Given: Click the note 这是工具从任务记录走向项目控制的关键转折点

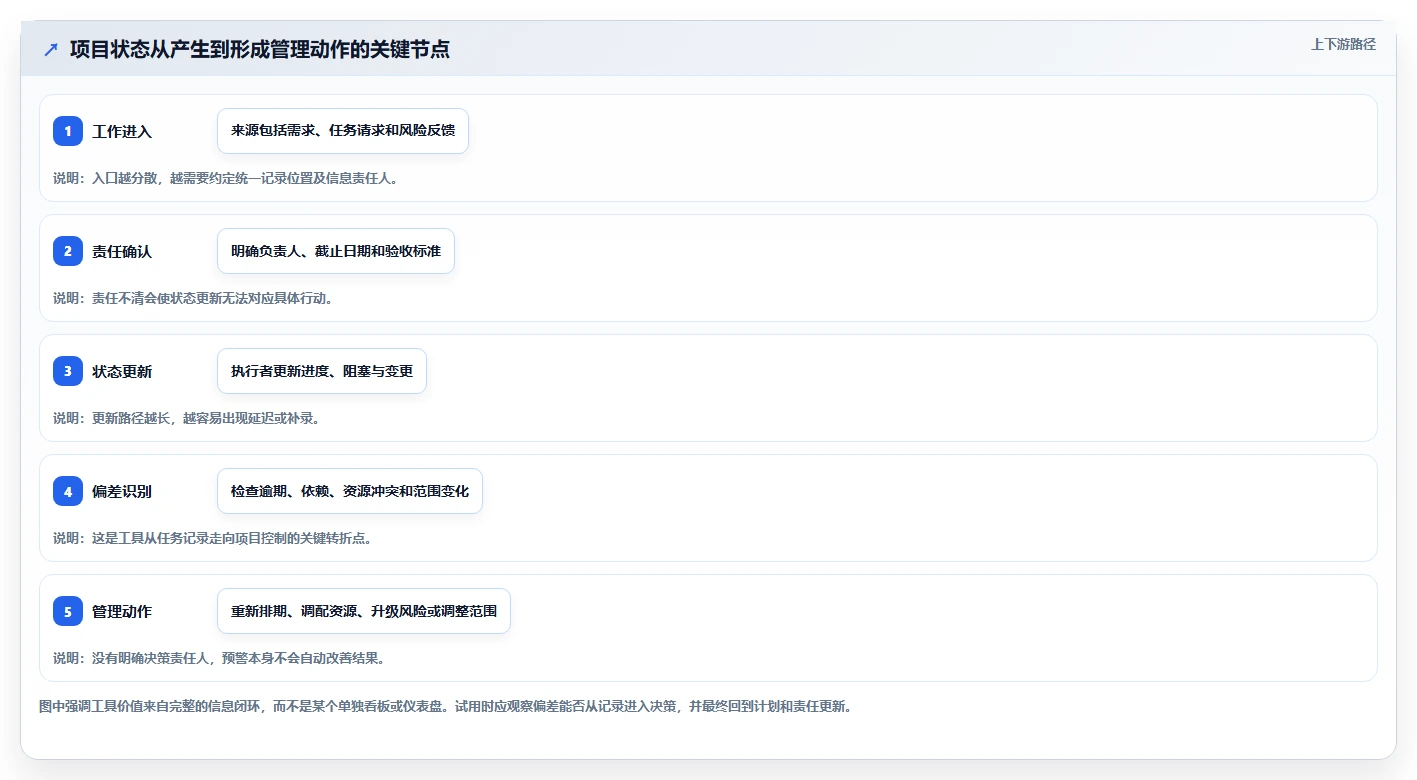Looking at the screenshot, I should (213, 538).
